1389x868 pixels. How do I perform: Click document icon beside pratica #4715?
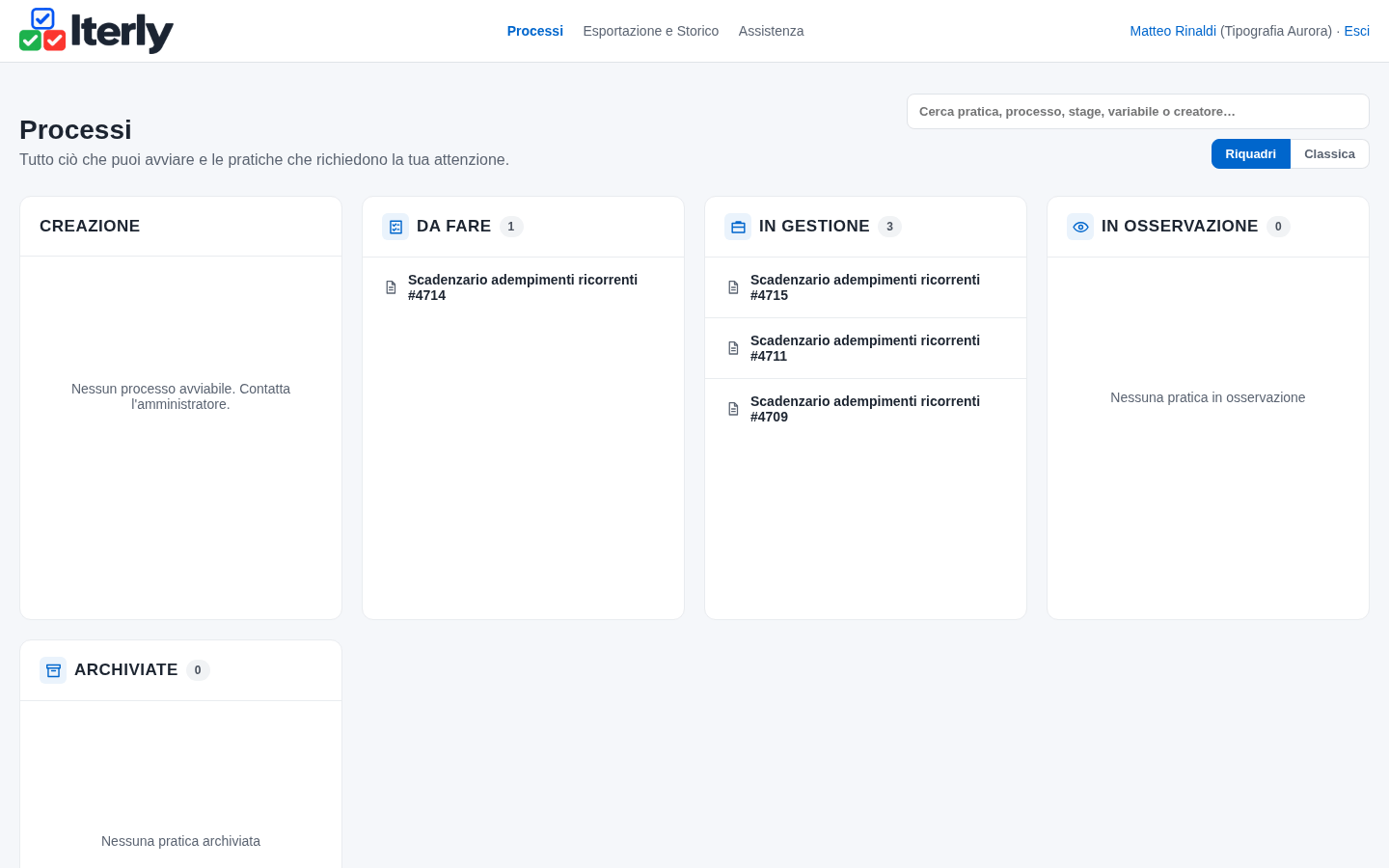(x=733, y=287)
